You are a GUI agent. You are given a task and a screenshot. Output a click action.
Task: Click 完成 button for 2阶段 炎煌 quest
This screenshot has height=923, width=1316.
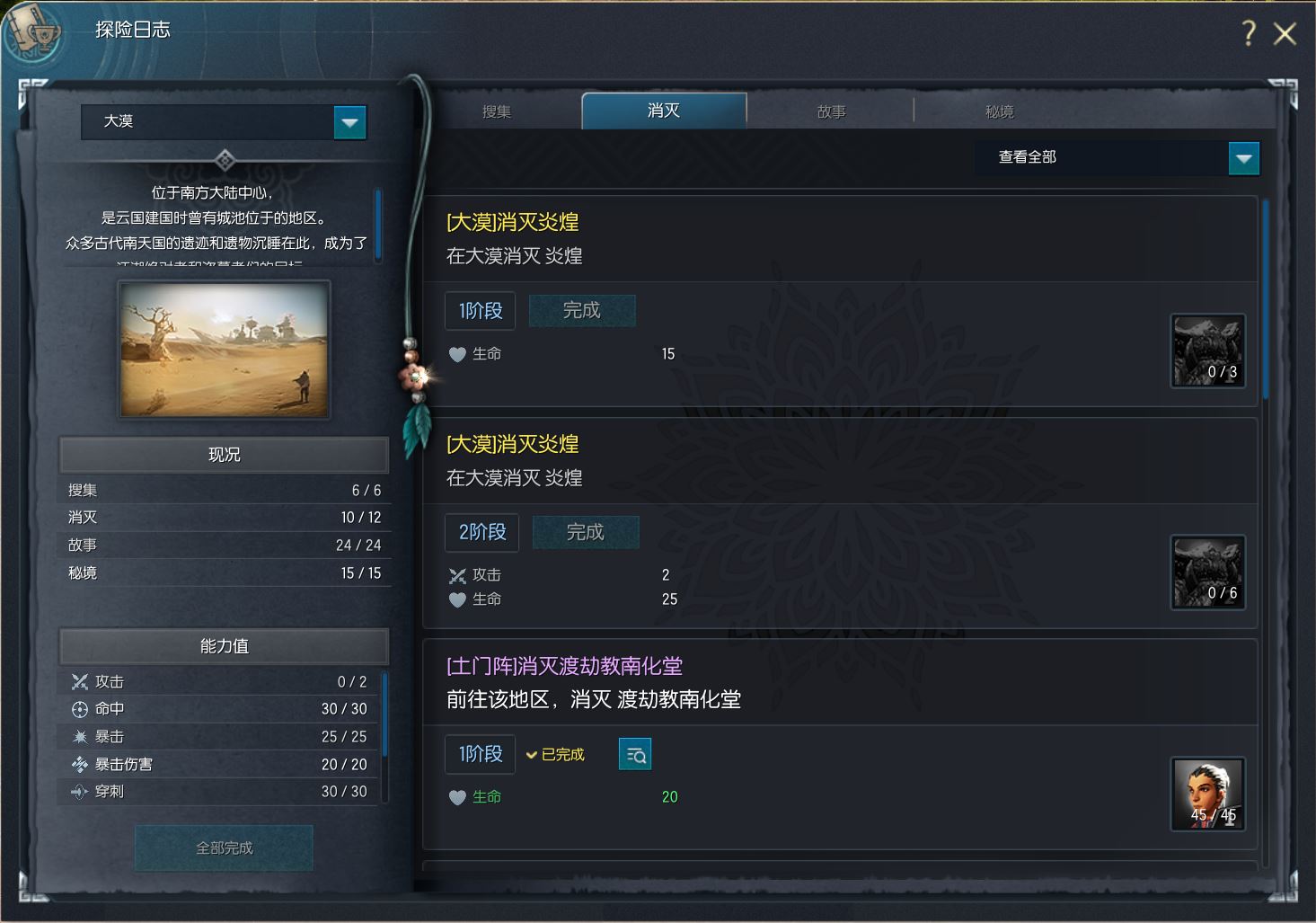[x=586, y=532]
